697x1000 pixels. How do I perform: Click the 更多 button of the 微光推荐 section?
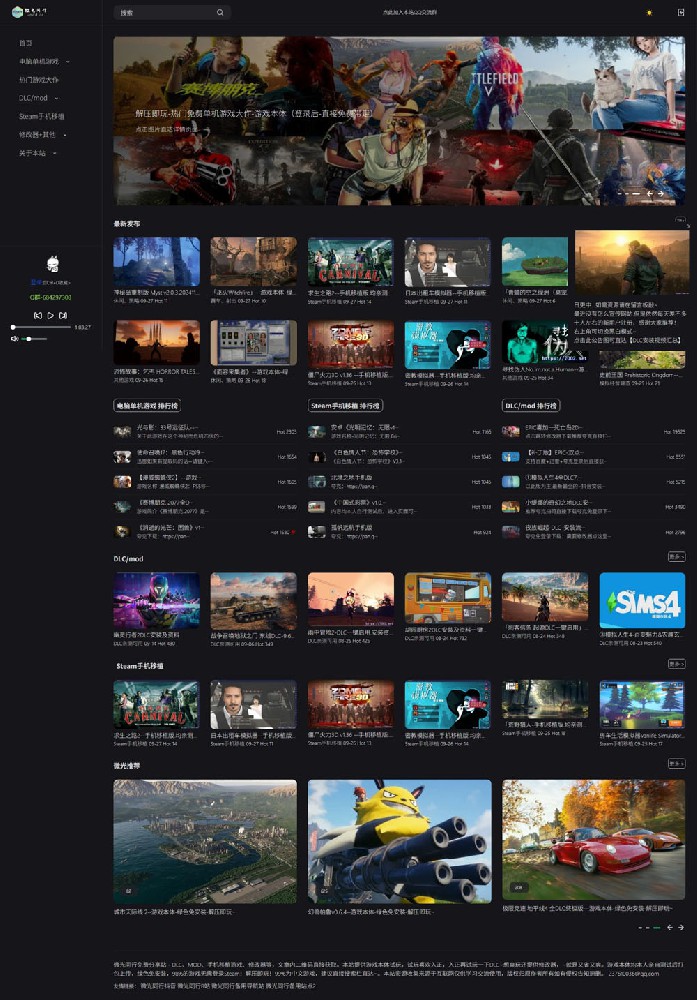point(676,763)
